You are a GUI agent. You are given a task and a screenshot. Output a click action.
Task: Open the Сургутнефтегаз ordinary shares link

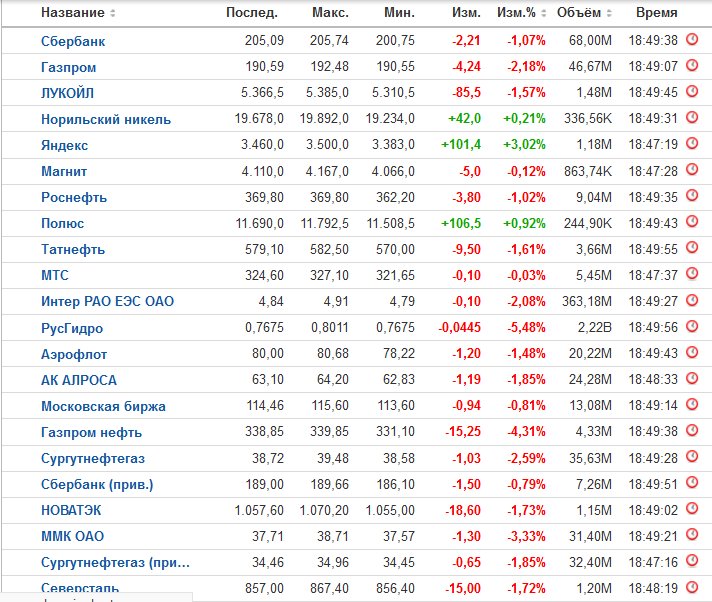(x=93, y=459)
